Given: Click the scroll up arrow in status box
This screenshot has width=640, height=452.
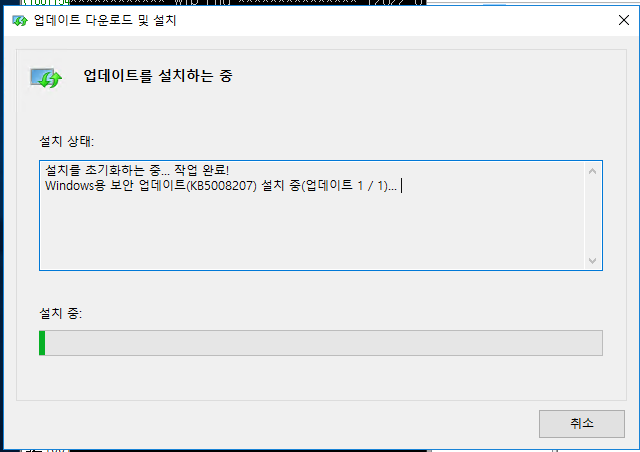Looking at the screenshot, I should tap(593, 171).
